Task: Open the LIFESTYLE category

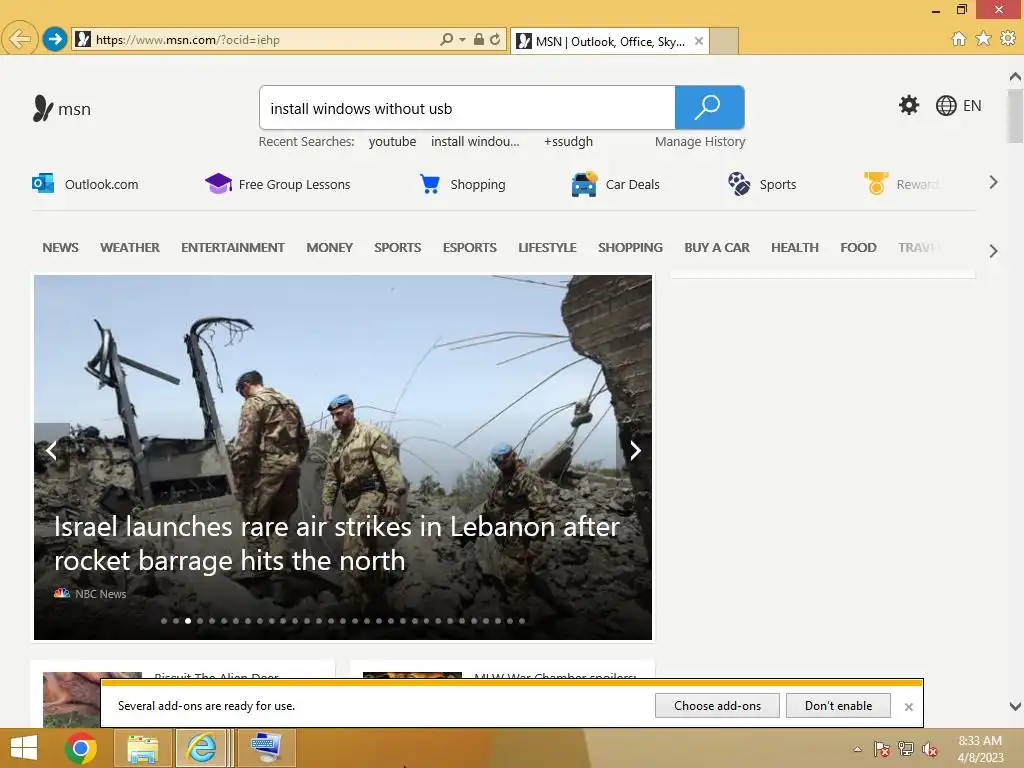Action: [x=547, y=248]
